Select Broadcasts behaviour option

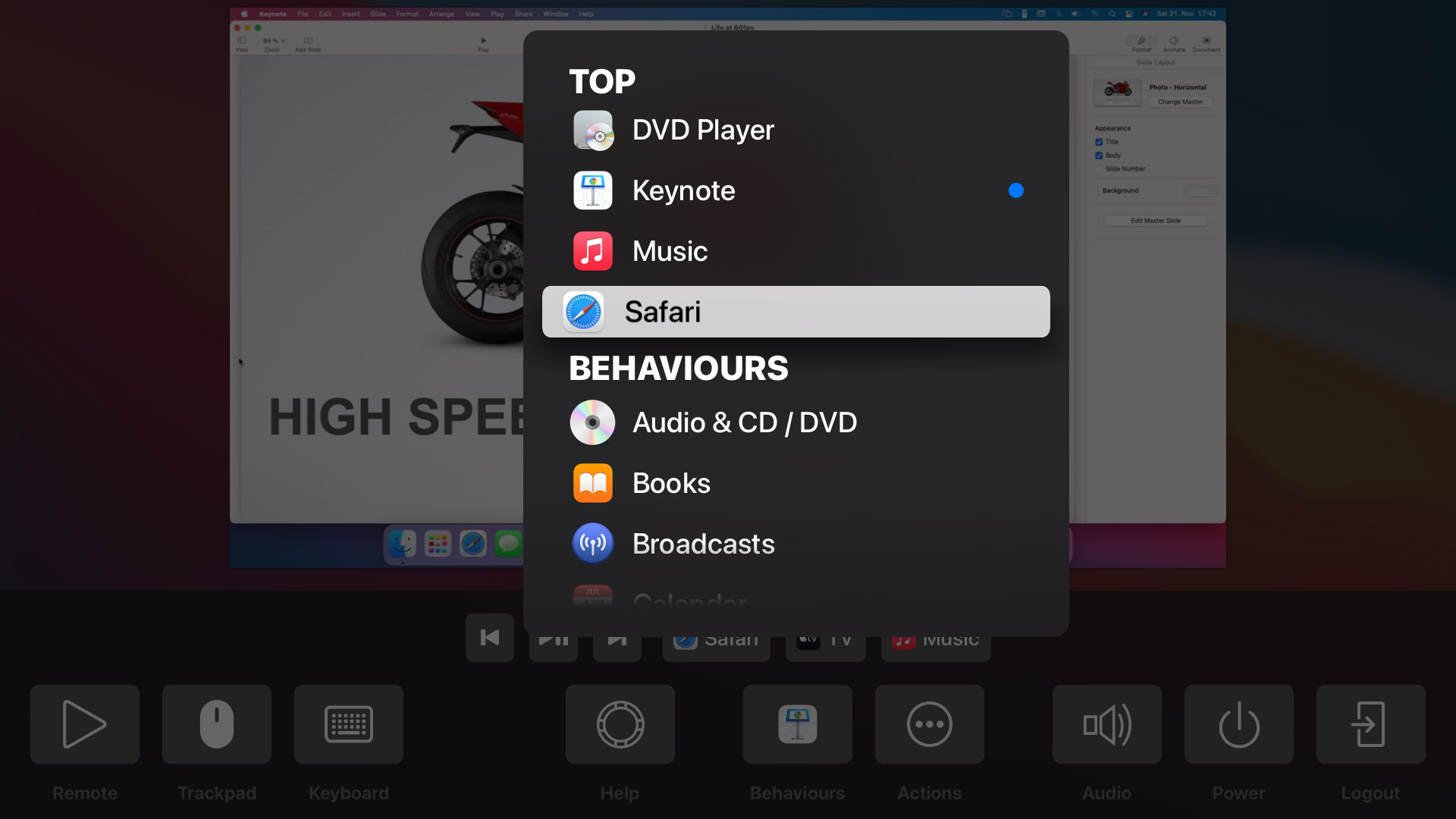point(796,543)
